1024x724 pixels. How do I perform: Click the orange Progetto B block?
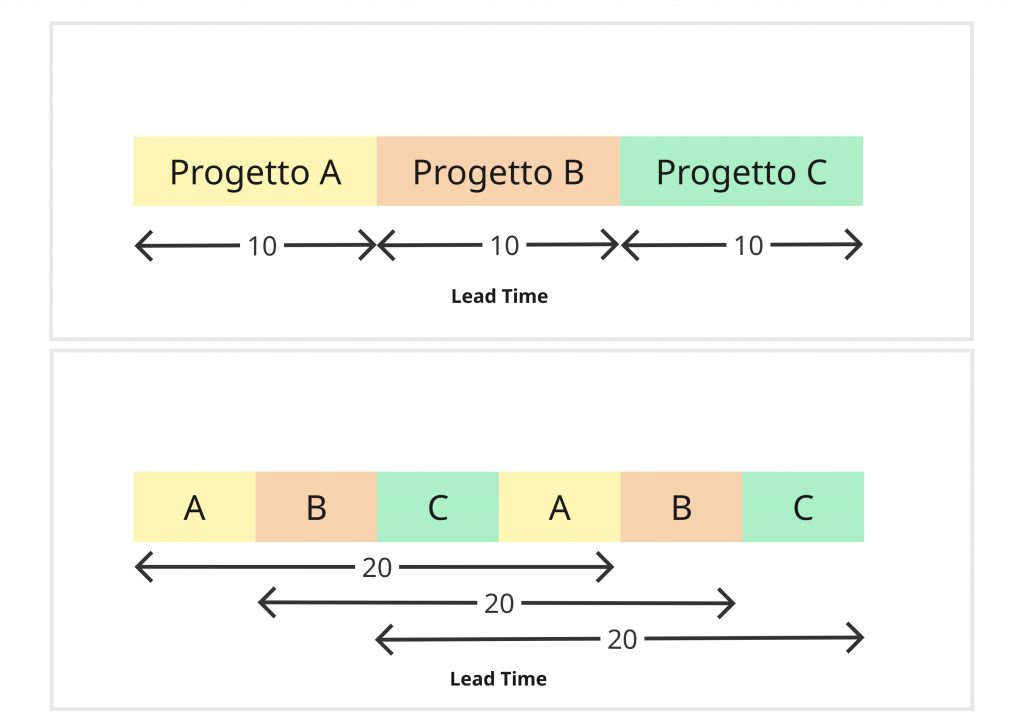click(x=498, y=172)
